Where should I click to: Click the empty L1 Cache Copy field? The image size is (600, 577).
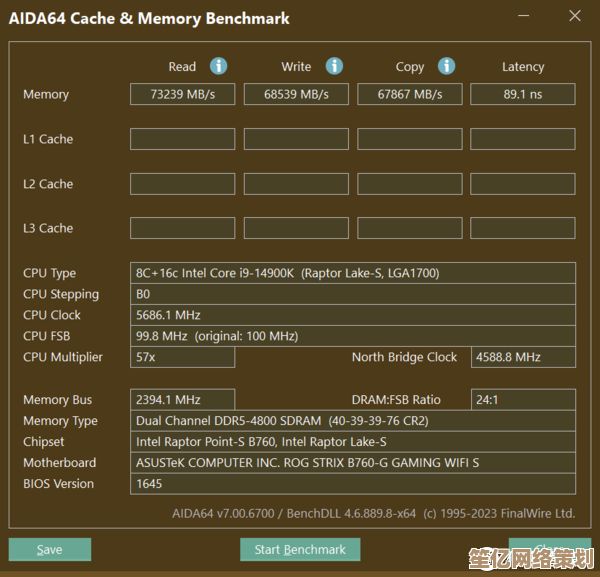click(410, 139)
